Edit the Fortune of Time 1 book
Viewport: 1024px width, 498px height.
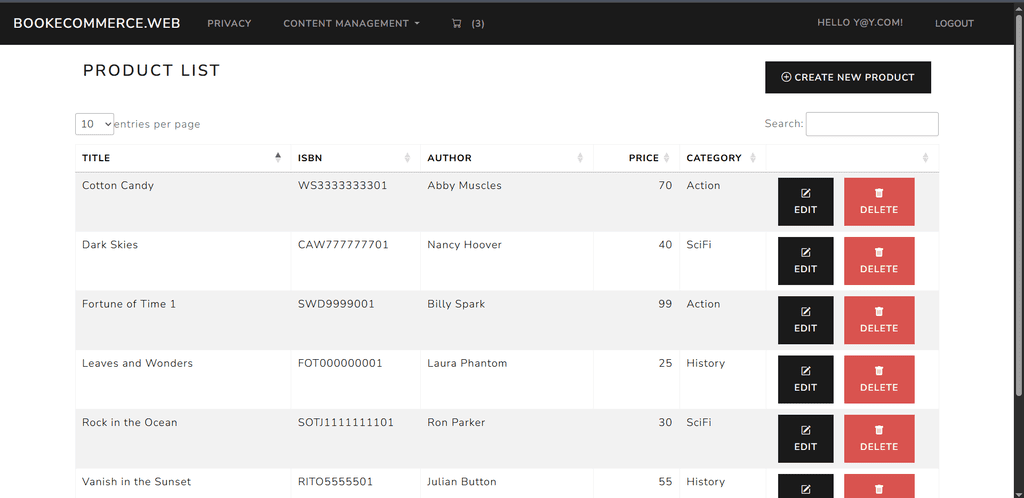[805, 320]
